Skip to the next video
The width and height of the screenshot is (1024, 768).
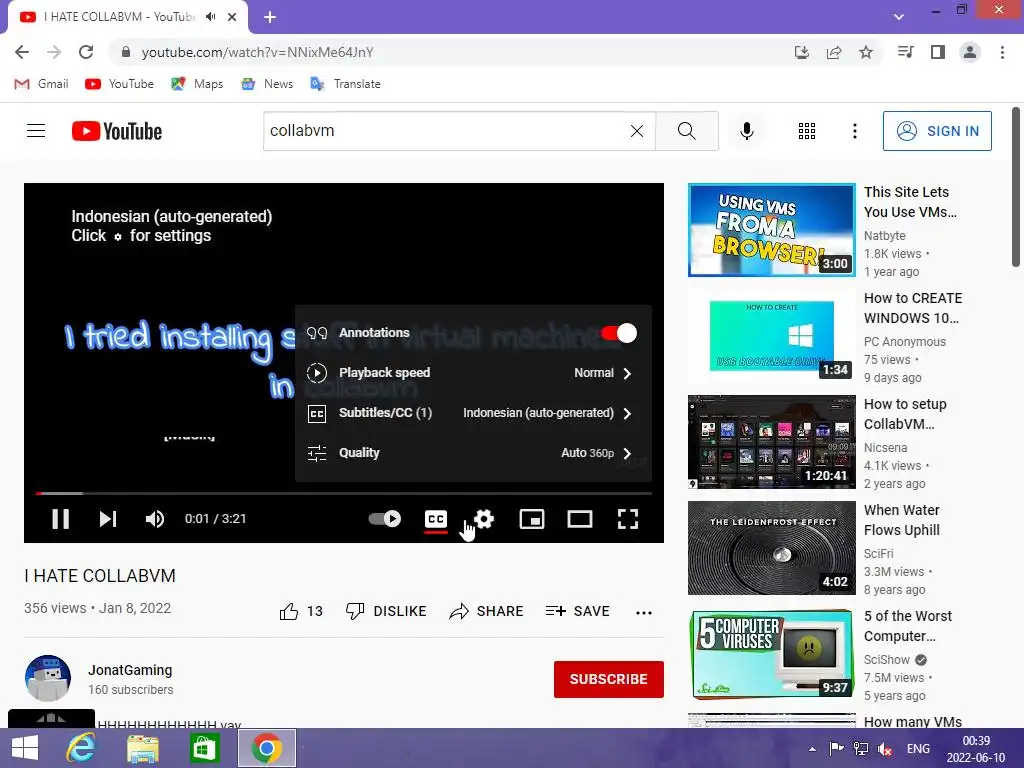point(108,519)
